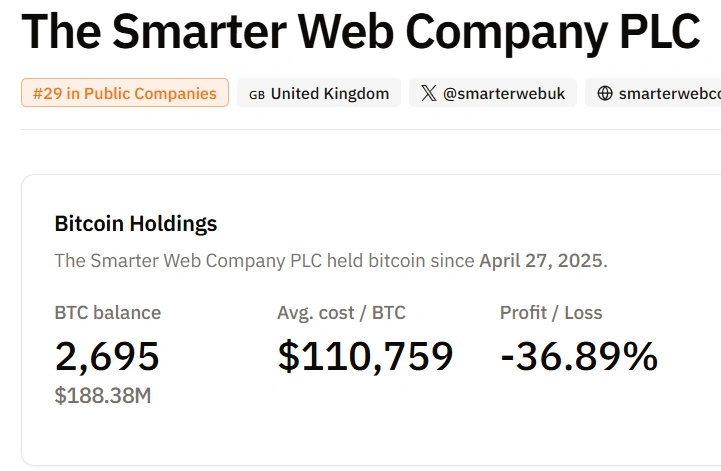Click the -36.89% profit/loss figure

tap(579, 356)
